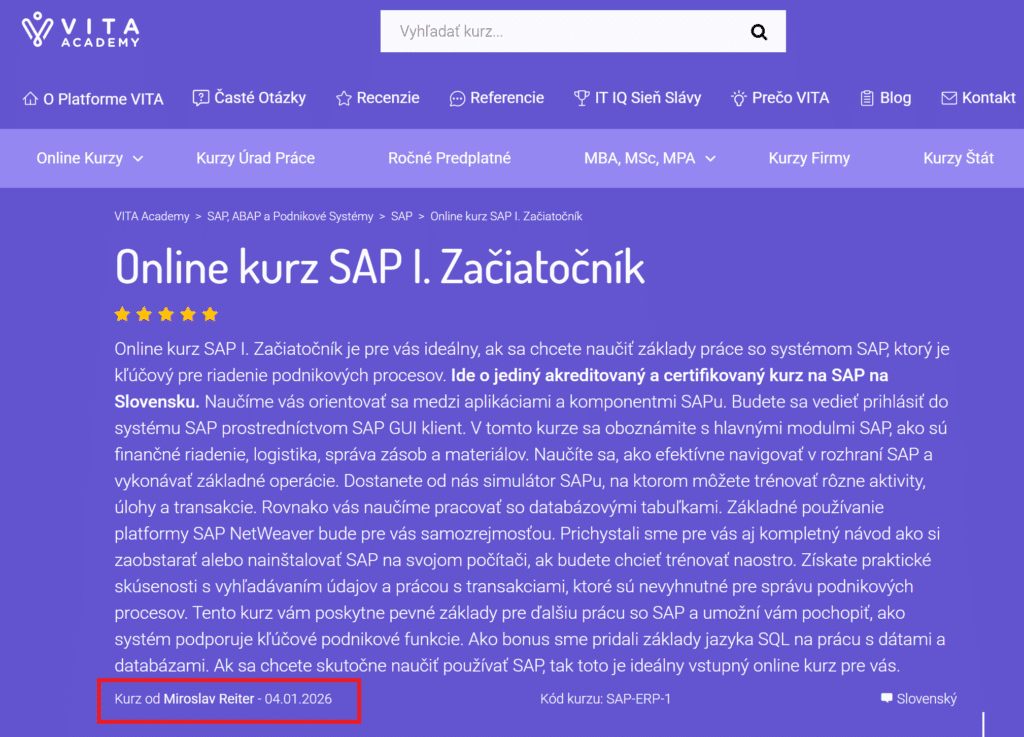Open the Blog page
This screenshot has width=1024, height=737.
pyautogui.click(x=895, y=98)
